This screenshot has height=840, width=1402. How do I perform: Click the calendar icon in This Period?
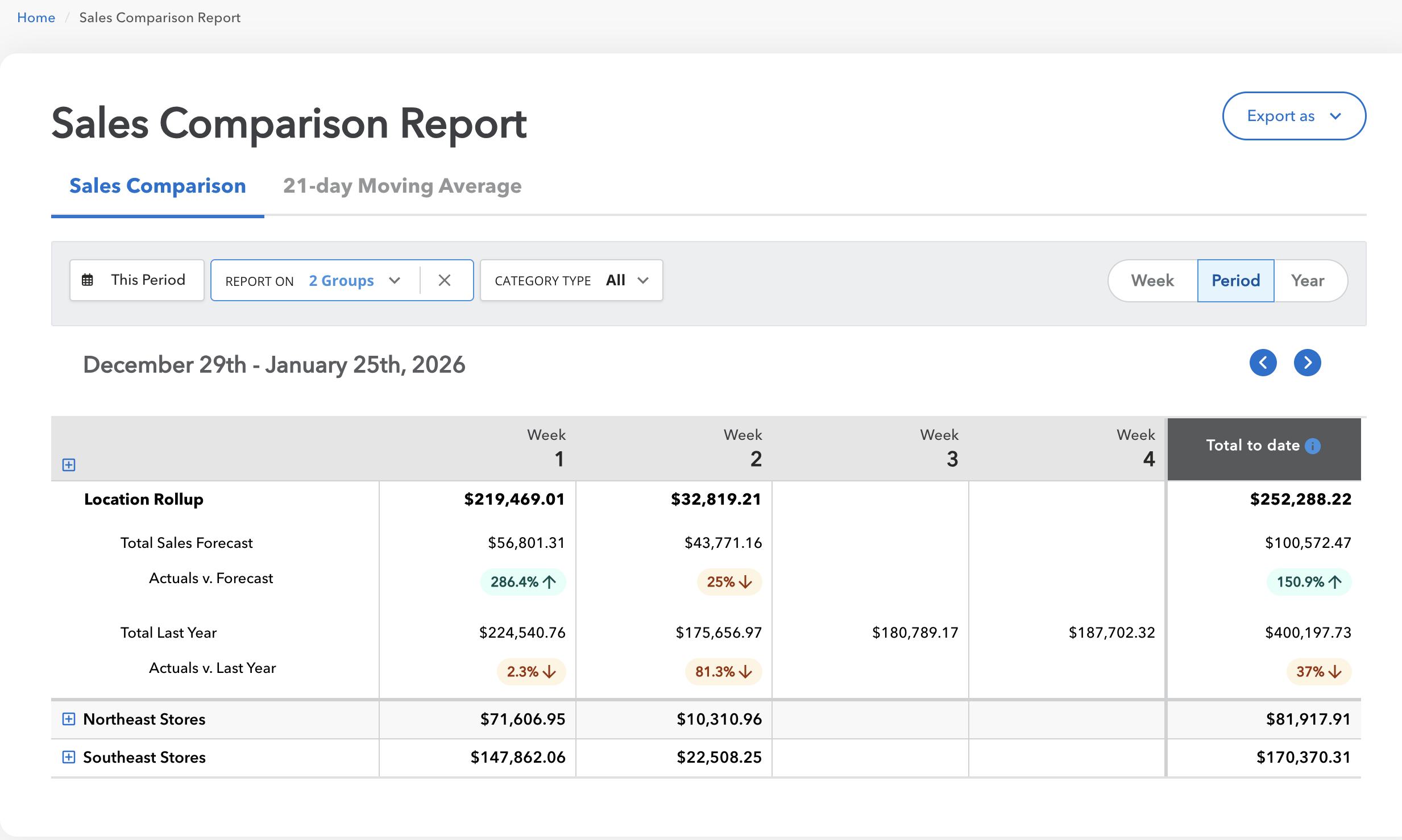[88, 280]
